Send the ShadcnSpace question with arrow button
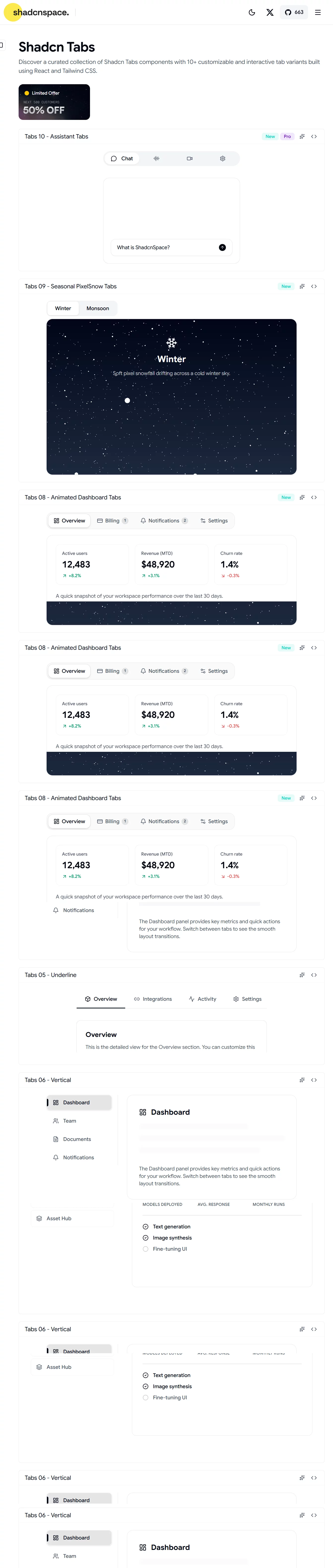 (222, 247)
